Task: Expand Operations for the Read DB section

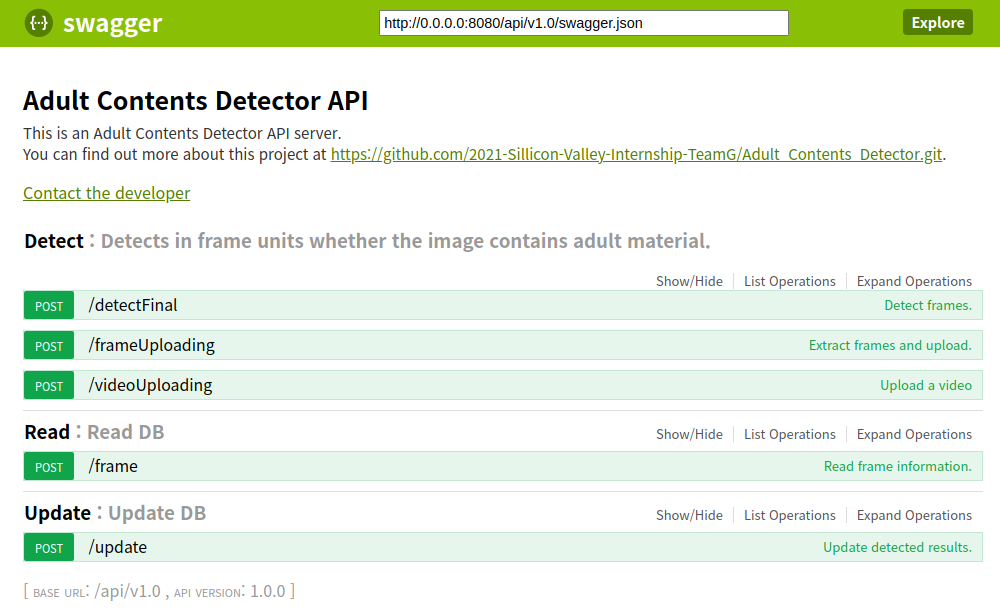Action: [913, 434]
